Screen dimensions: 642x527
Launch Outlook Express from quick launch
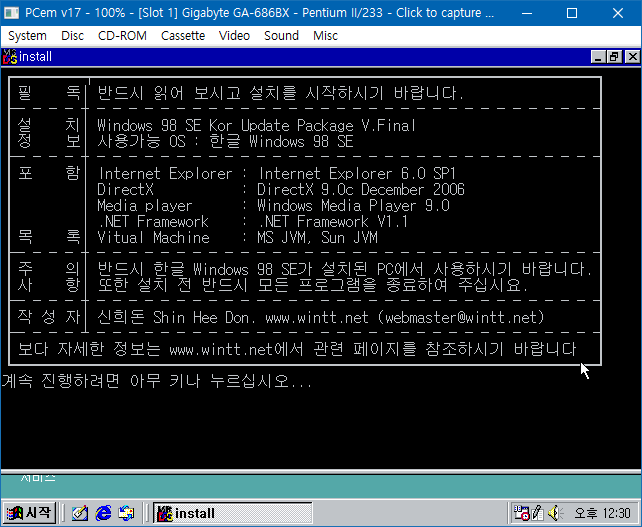point(126,513)
